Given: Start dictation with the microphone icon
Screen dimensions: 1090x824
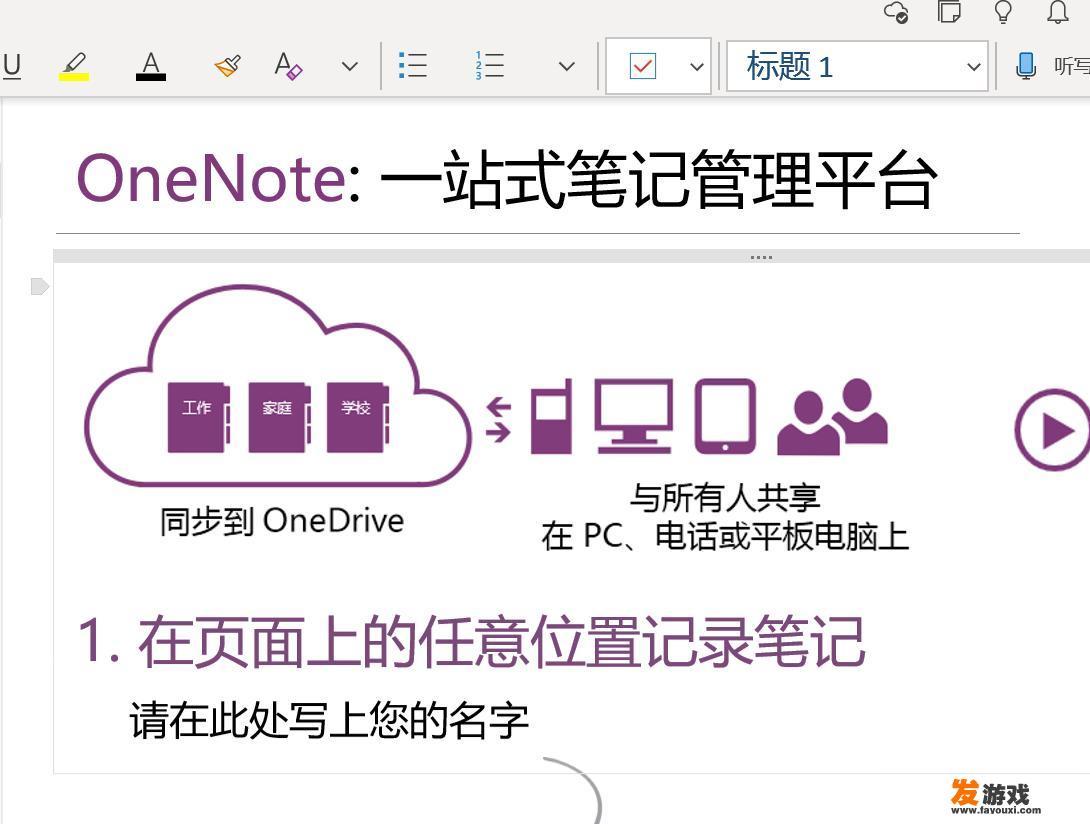Looking at the screenshot, I should coord(1025,66).
